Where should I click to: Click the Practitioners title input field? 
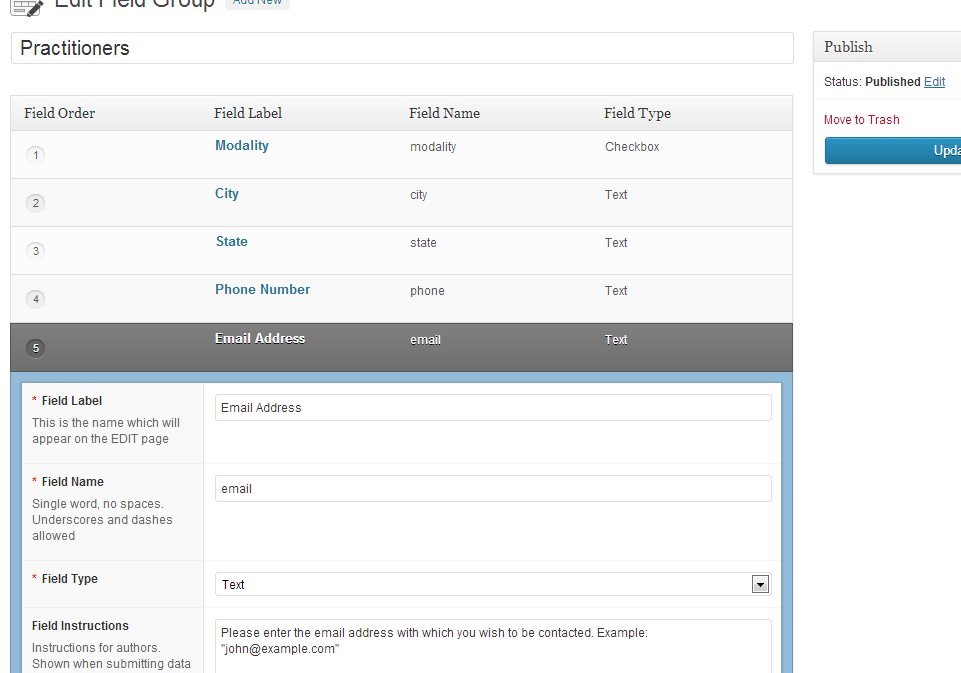click(x=400, y=48)
